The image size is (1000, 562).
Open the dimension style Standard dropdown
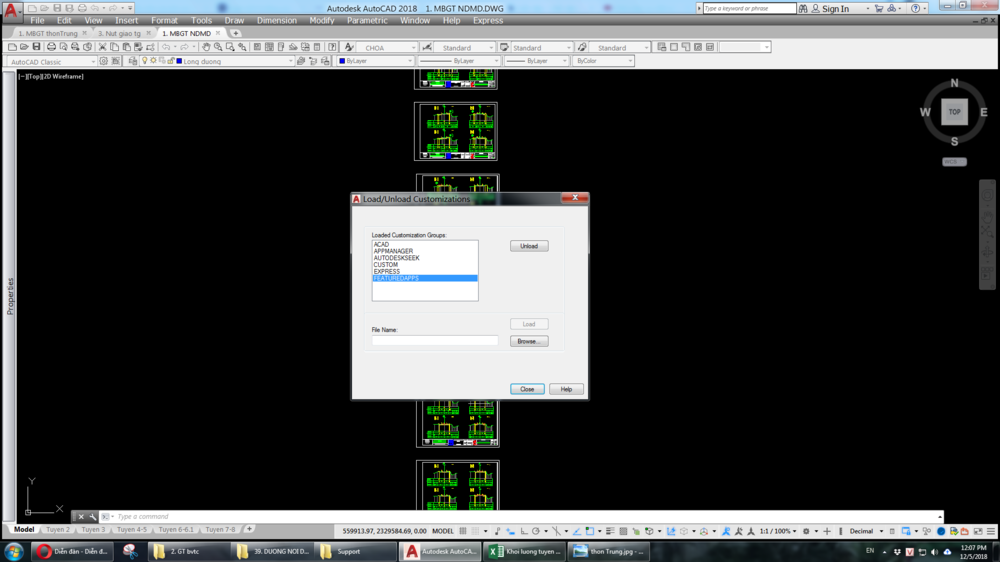click(466, 48)
